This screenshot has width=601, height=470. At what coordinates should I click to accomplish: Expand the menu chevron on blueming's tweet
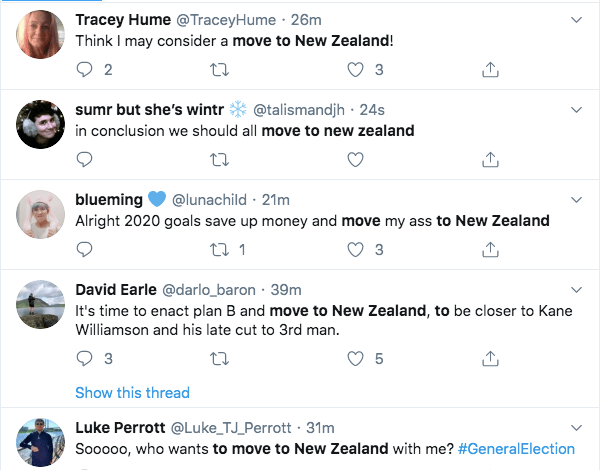click(575, 200)
